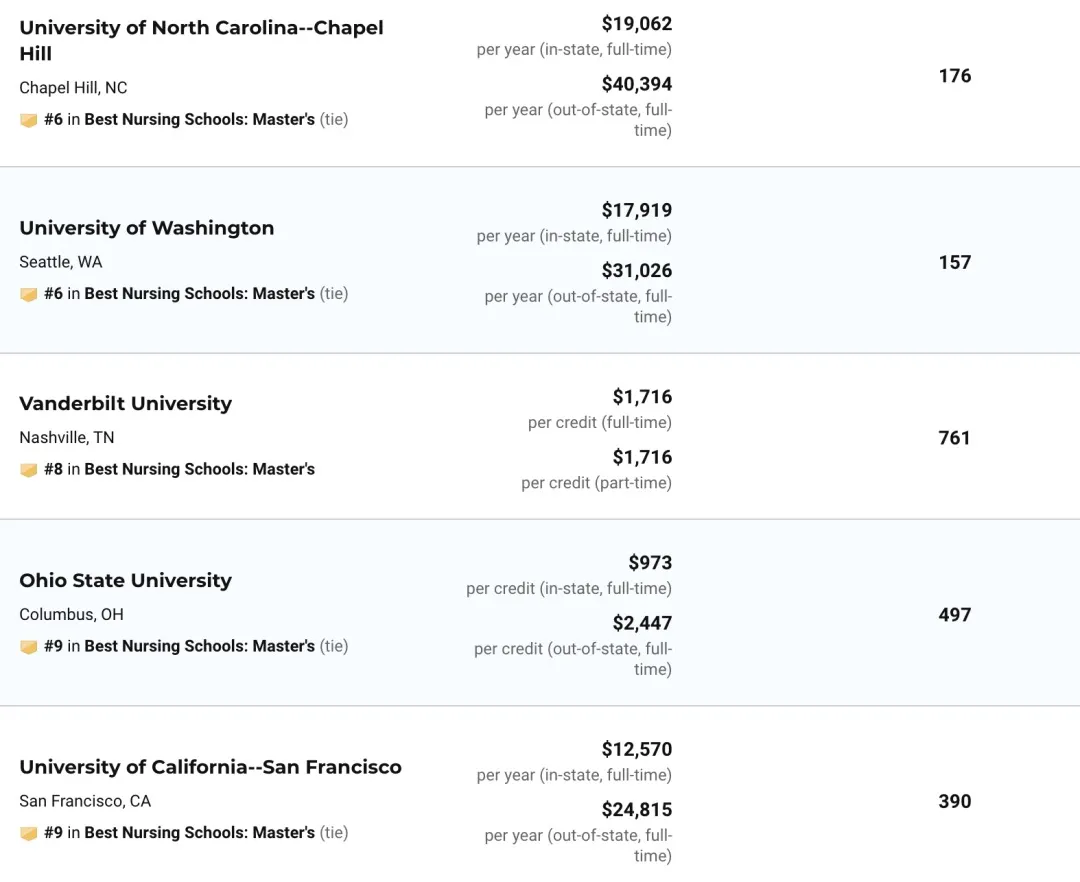Screen dimensions: 1080x882
Task: Click the ranking badge icon for University of Washington
Action: tap(29, 294)
